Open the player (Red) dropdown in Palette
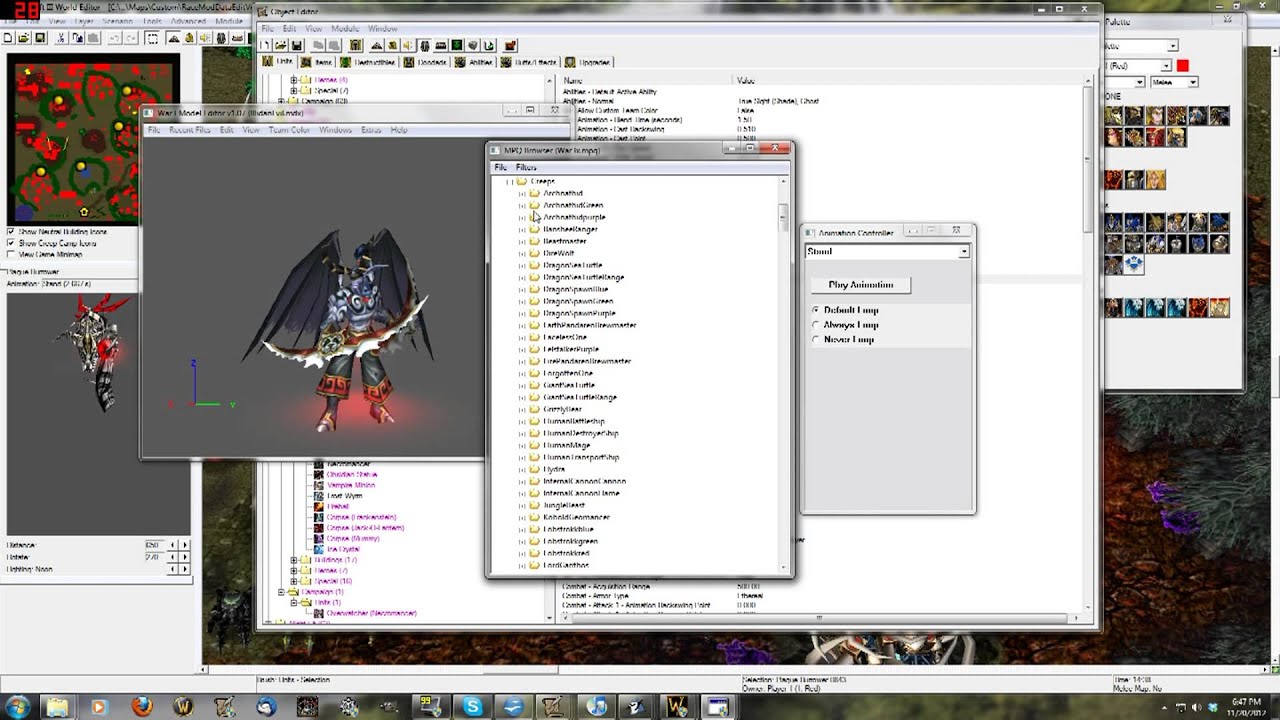Viewport: 1280px width, 720px height. pos(1166,66)
